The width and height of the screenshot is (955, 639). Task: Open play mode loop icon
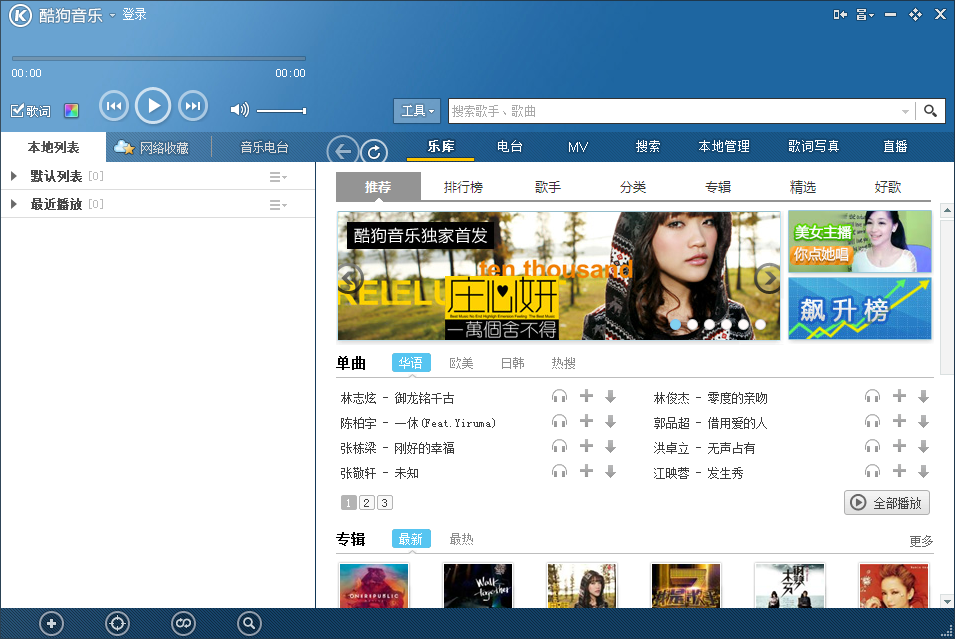pyautogui.click(x=183, y=623)
